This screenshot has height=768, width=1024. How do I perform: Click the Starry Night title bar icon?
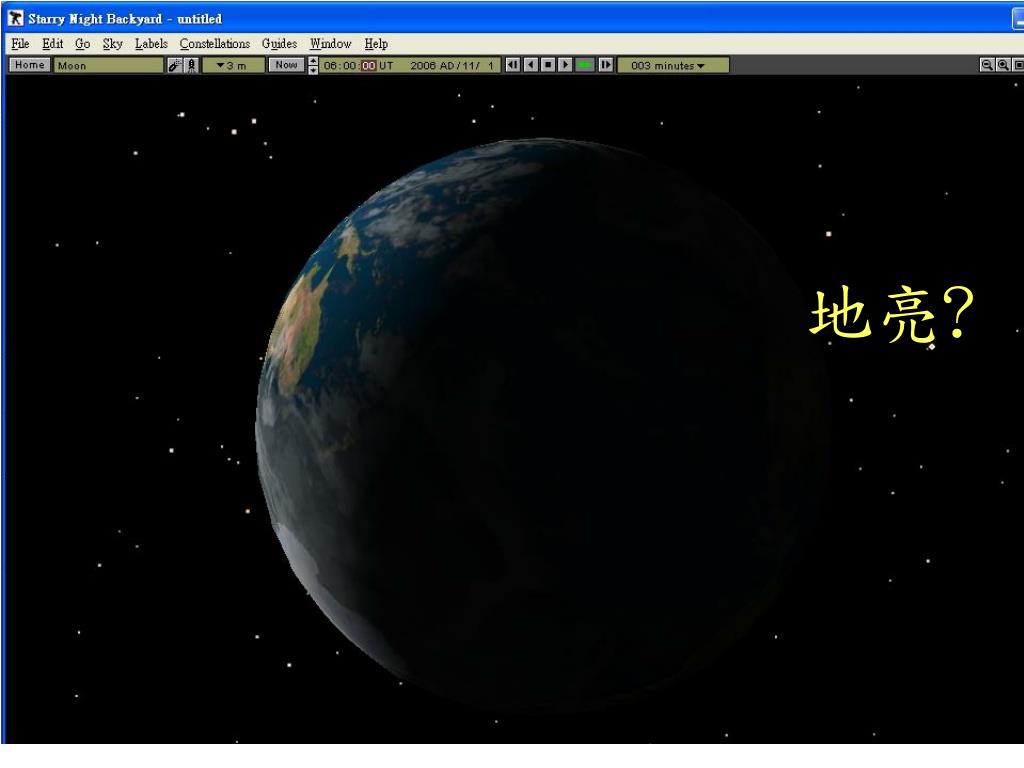tap(15, 18)
